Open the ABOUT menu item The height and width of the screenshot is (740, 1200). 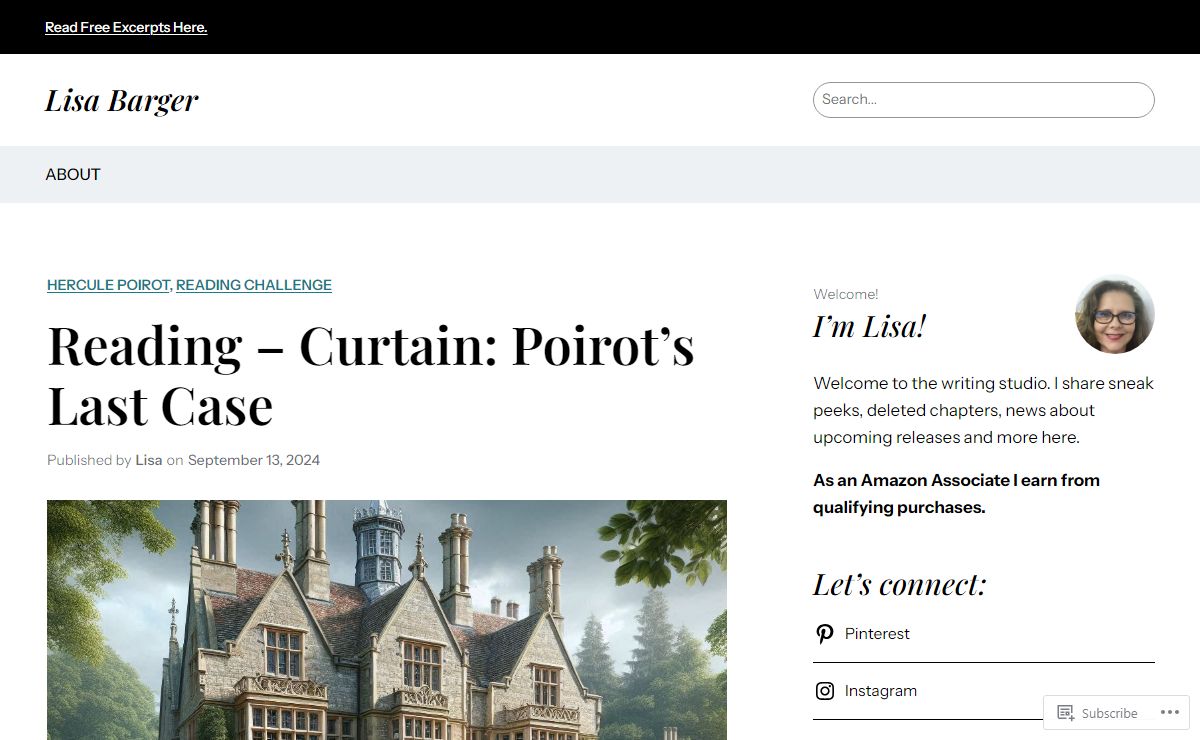[73, 175]
